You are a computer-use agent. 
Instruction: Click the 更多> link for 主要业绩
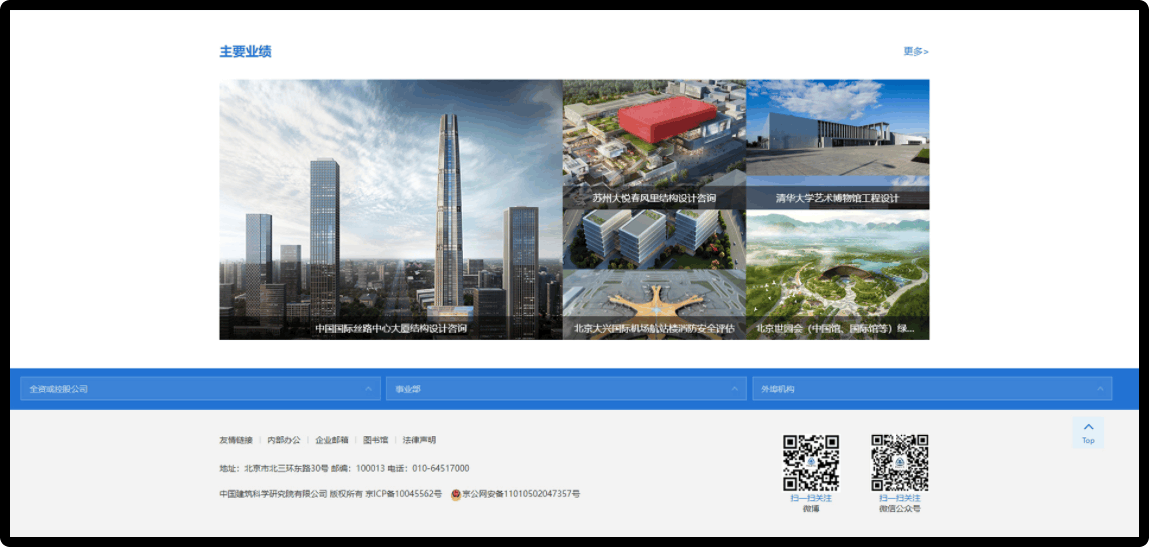click(x=915, y=52)
